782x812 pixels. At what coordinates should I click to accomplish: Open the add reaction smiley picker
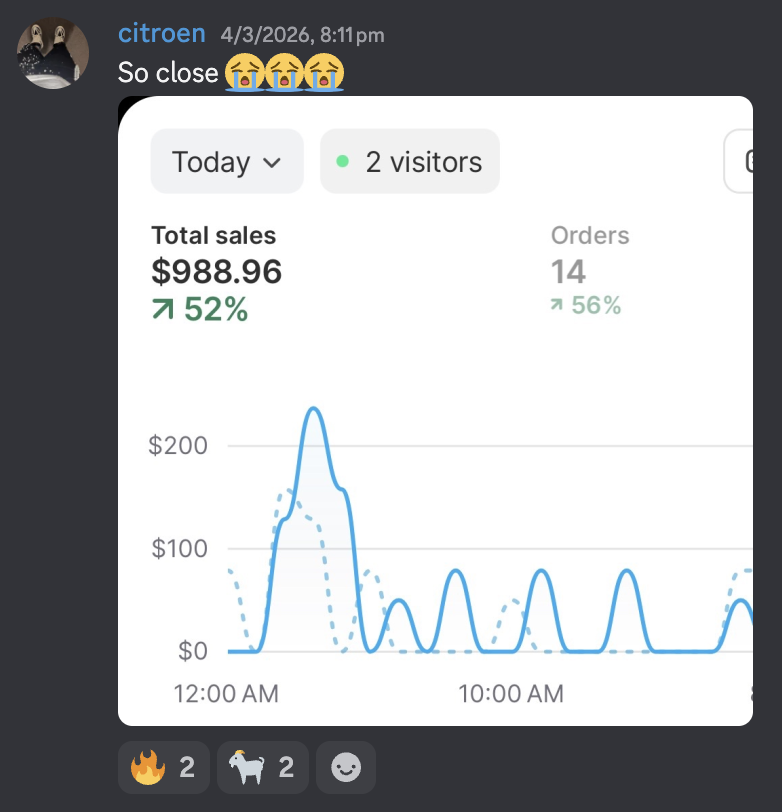[346, 767]
